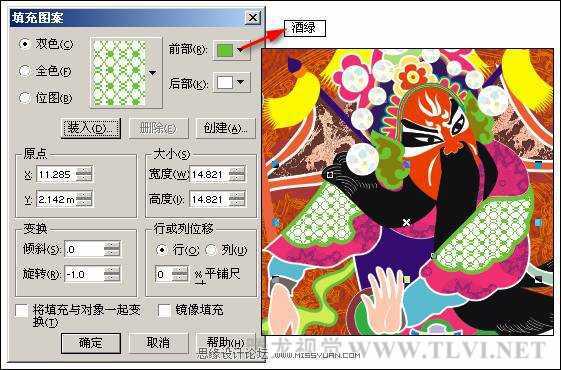
Task: Click the tile offset percentage spinner arrows
Action: point(180,274)
